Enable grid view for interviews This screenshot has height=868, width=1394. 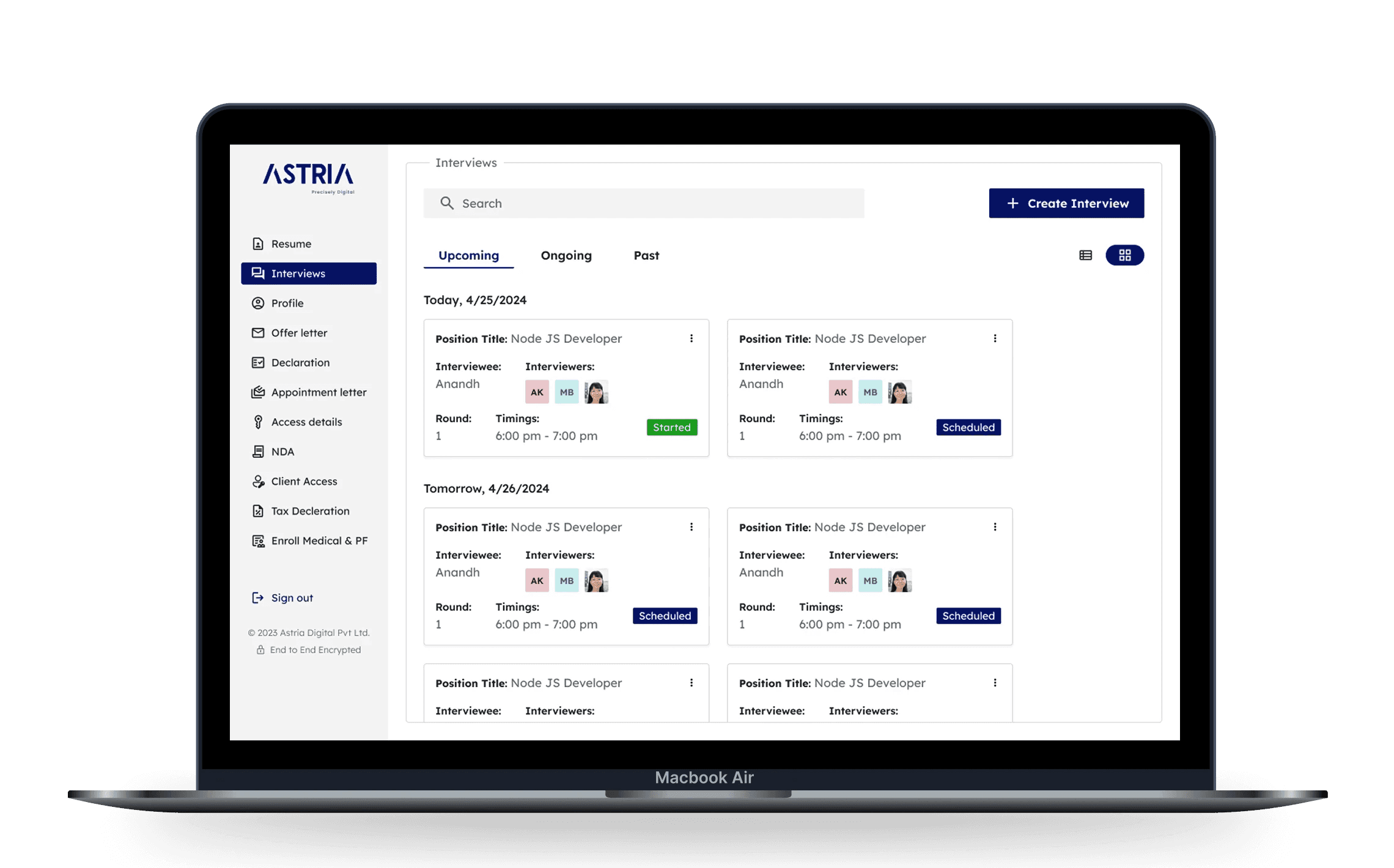pyautogui.click(x=1125, y=255)
